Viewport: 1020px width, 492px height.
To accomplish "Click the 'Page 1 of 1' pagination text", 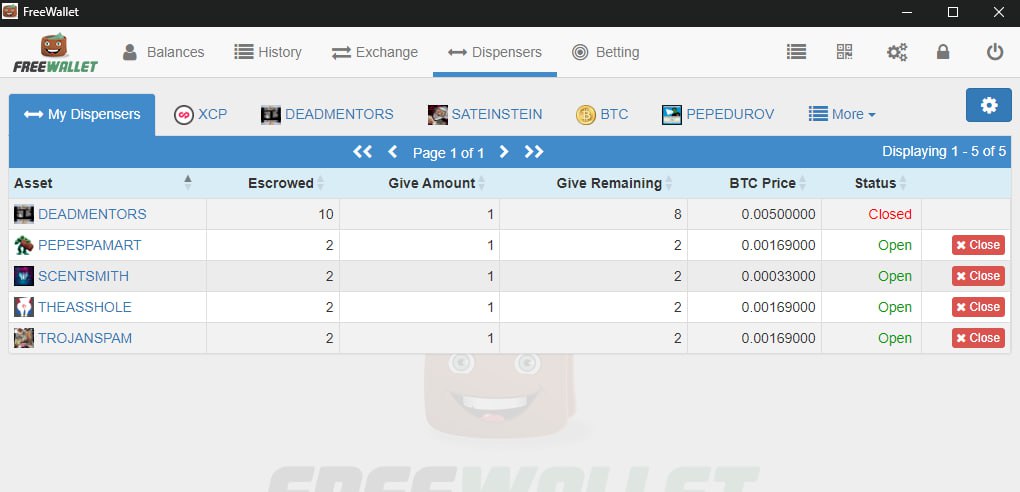I will [448, 153].
